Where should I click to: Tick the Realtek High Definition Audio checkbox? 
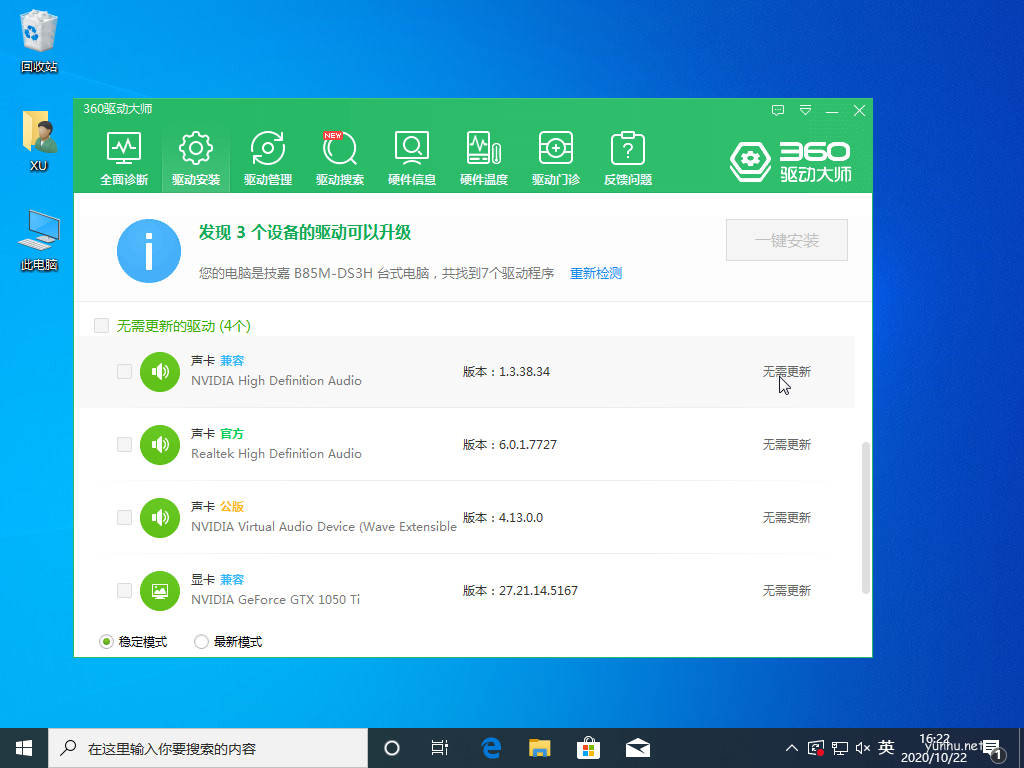tap(124, 444)
